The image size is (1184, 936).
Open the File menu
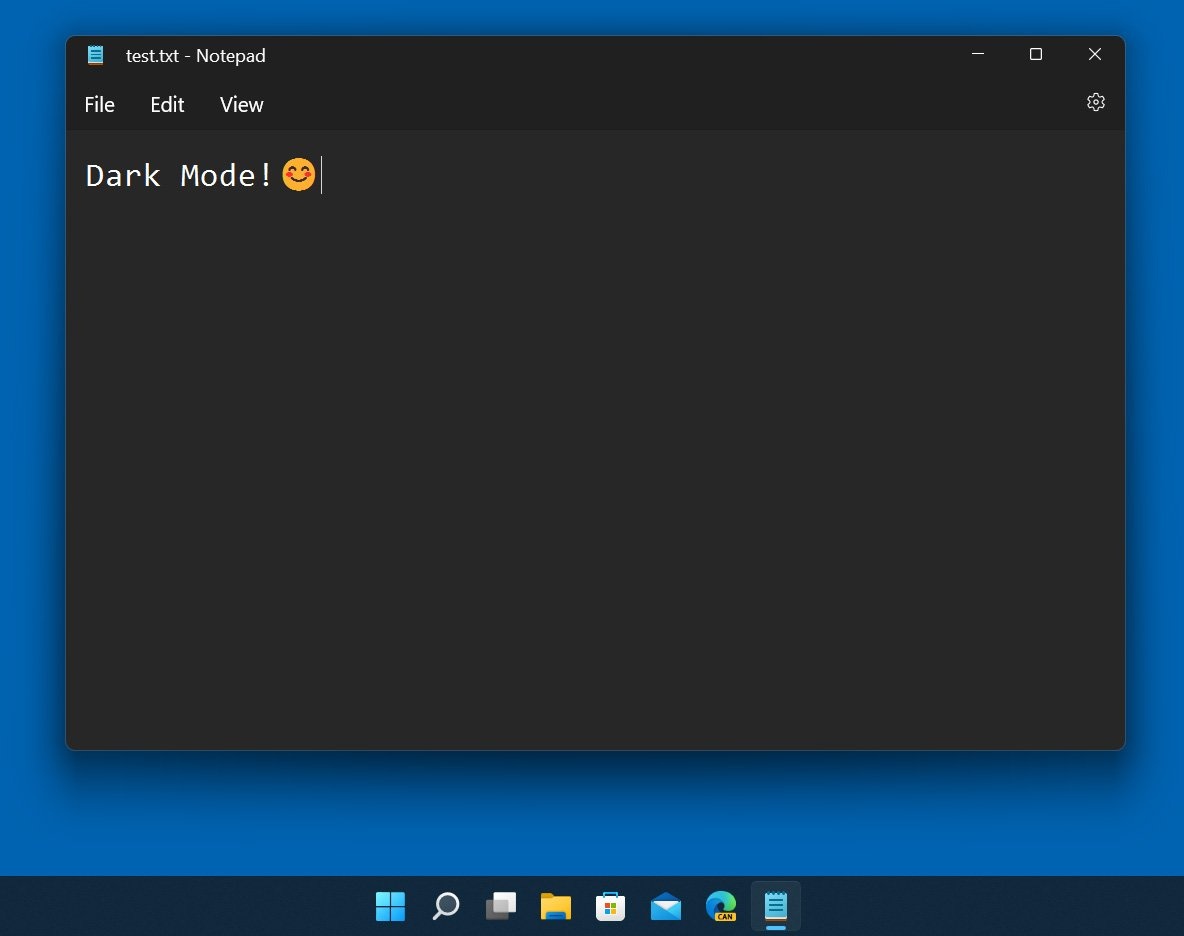(x=99, y=104)
